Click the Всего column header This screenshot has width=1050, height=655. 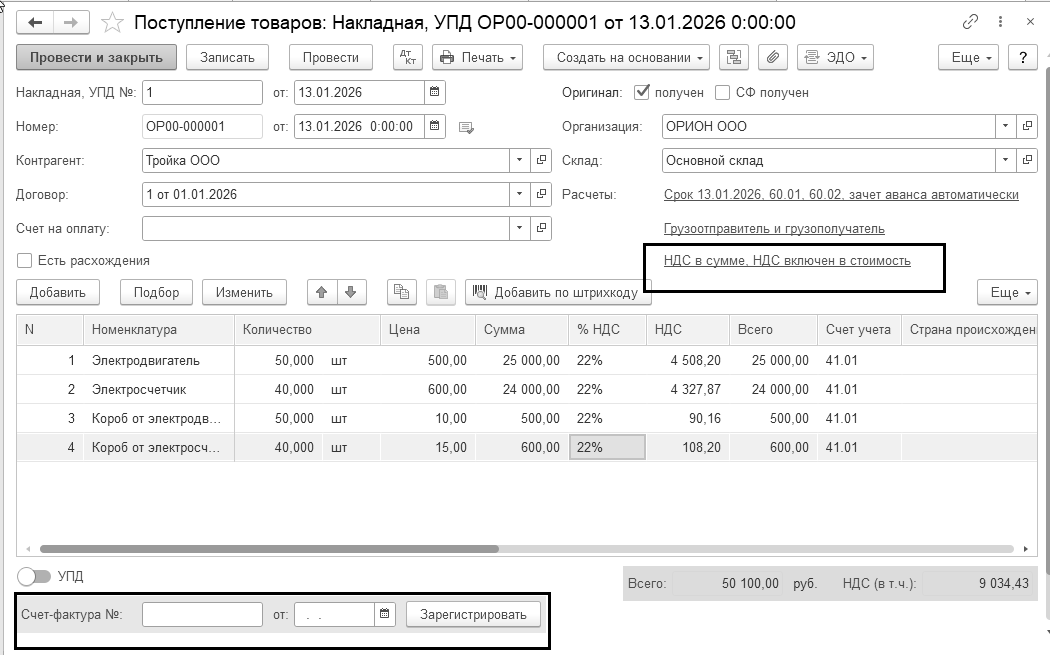click(x=773, y=330)
